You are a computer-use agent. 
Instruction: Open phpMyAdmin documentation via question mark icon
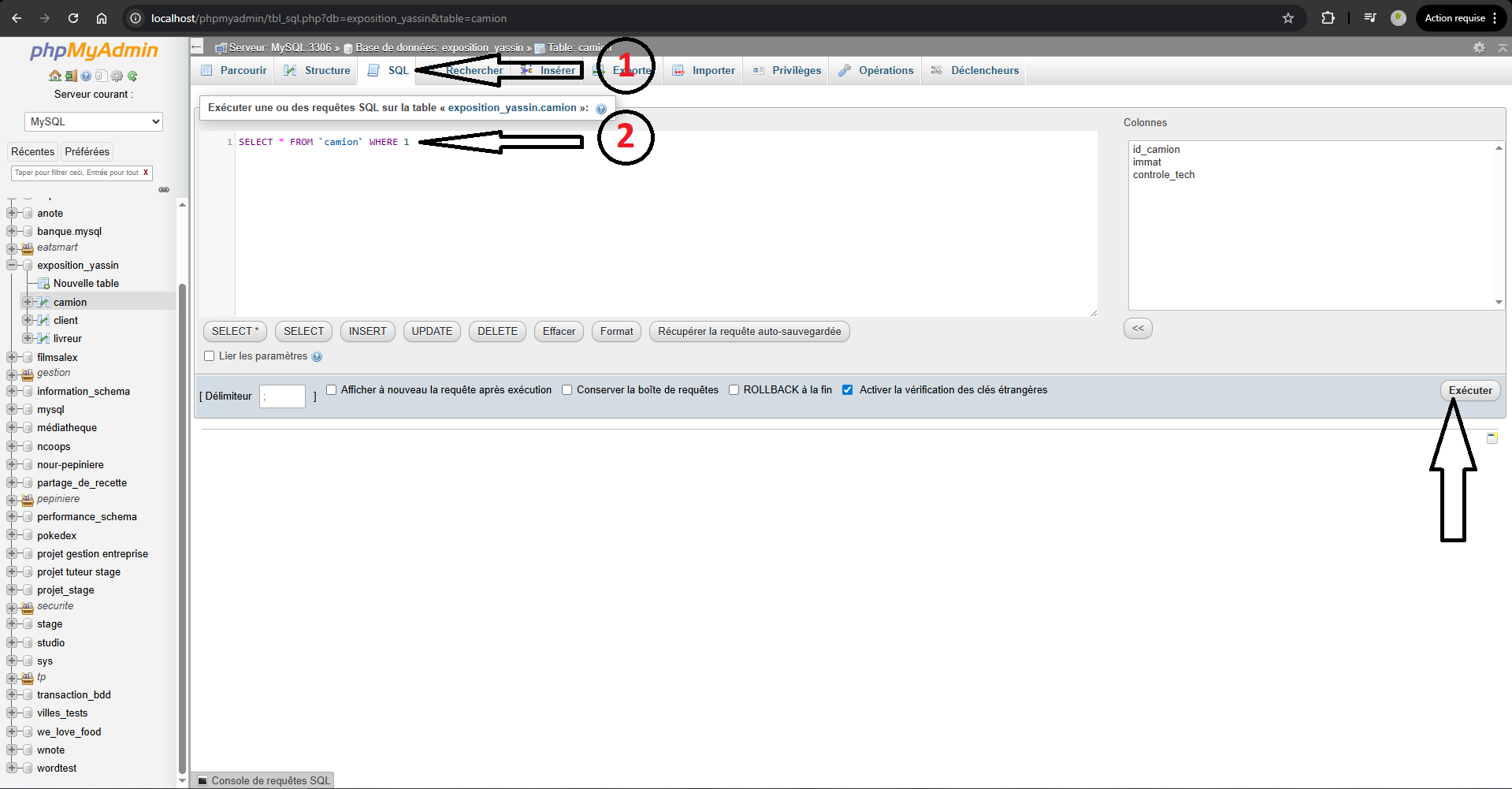click(86, 76)
